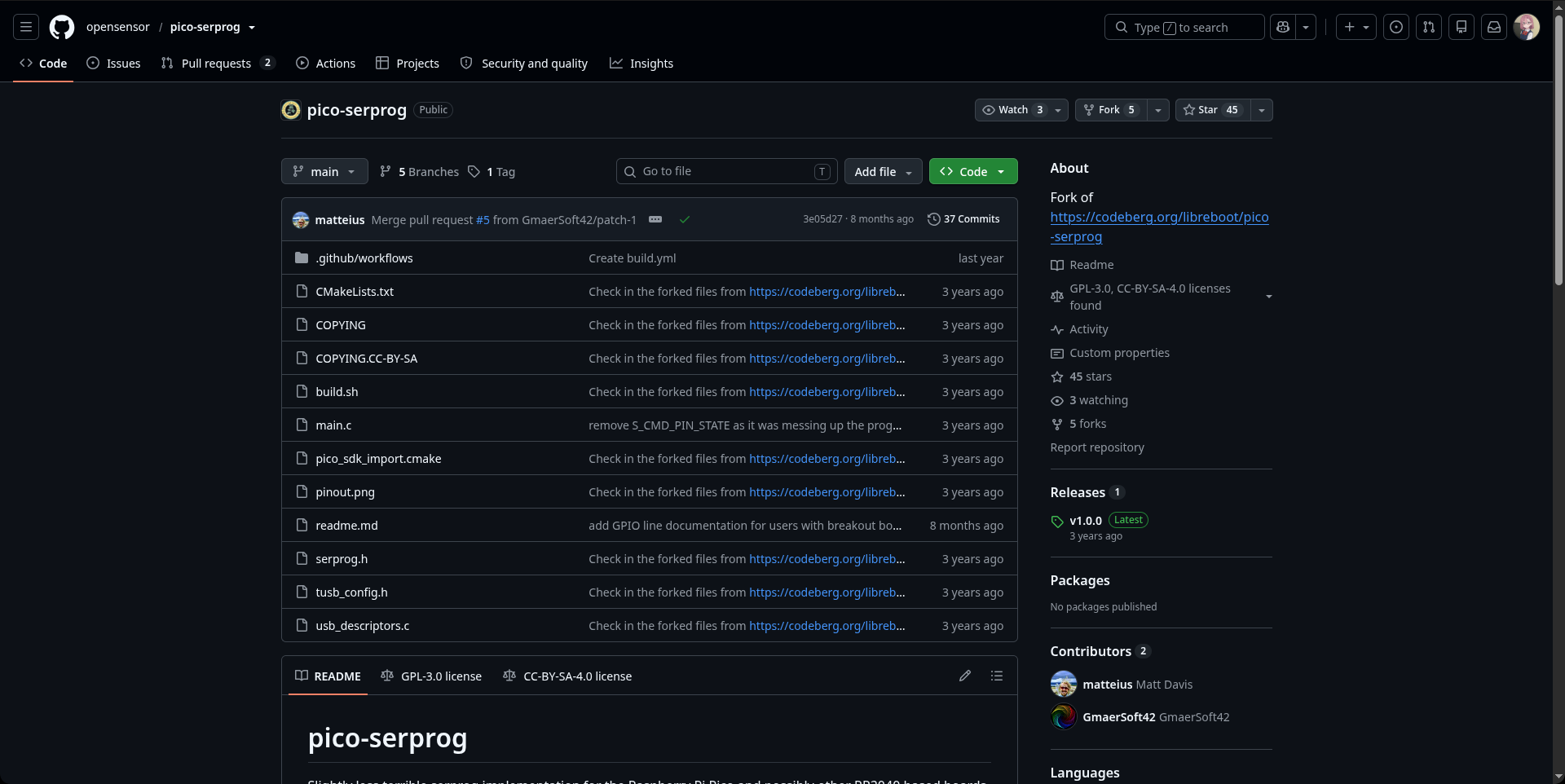View the 5 forks link

tap(1078, 424)
